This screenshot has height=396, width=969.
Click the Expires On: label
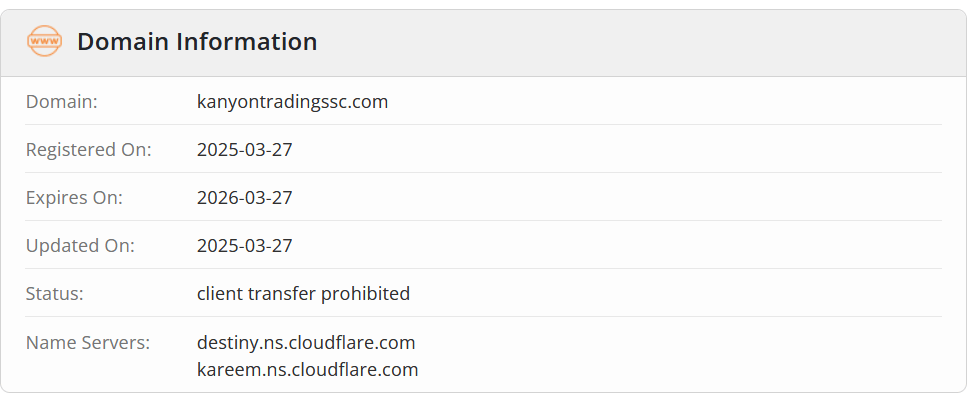click(x=74, y=198)
